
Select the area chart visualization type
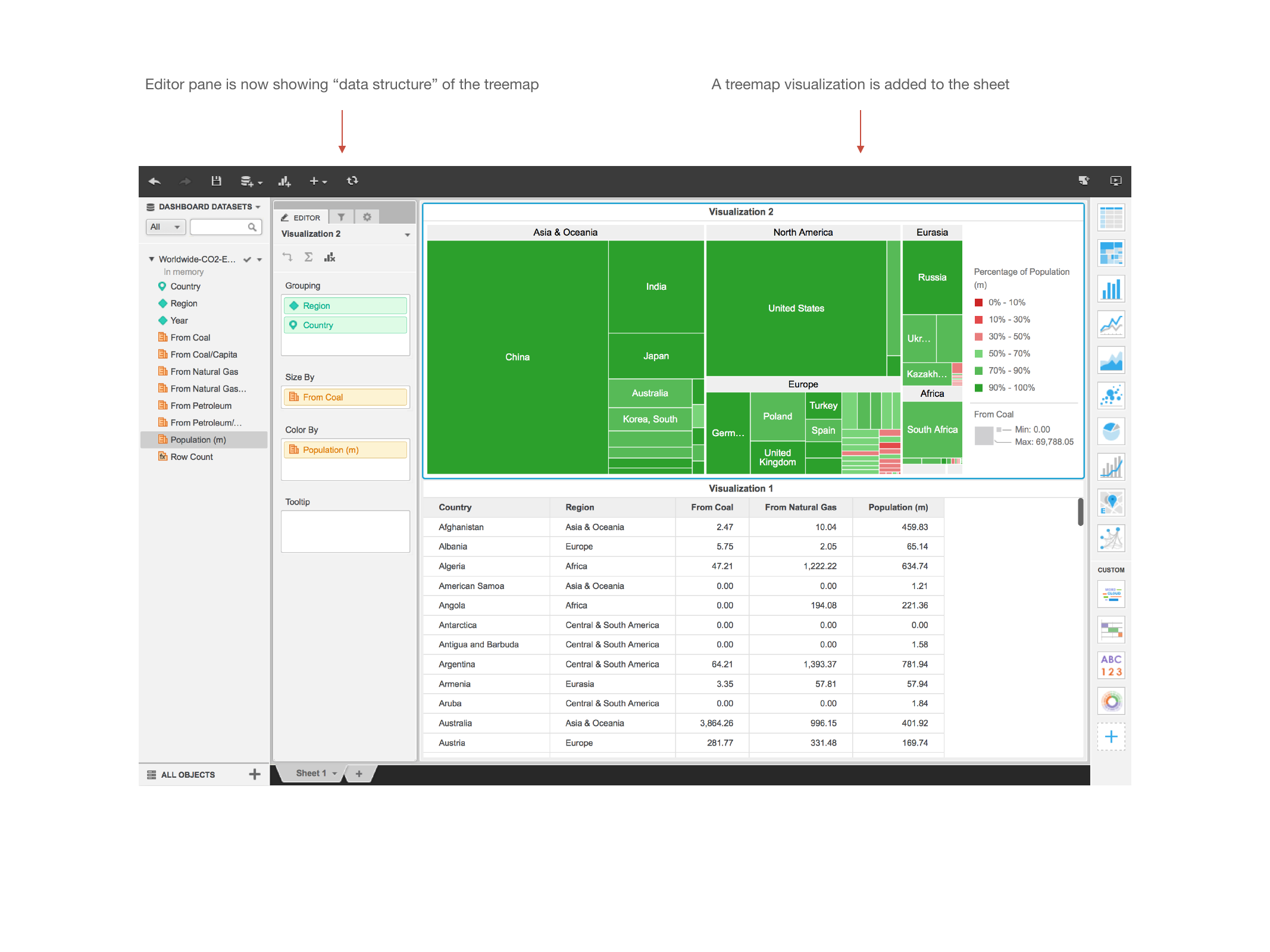click(x=1111, y=361)
